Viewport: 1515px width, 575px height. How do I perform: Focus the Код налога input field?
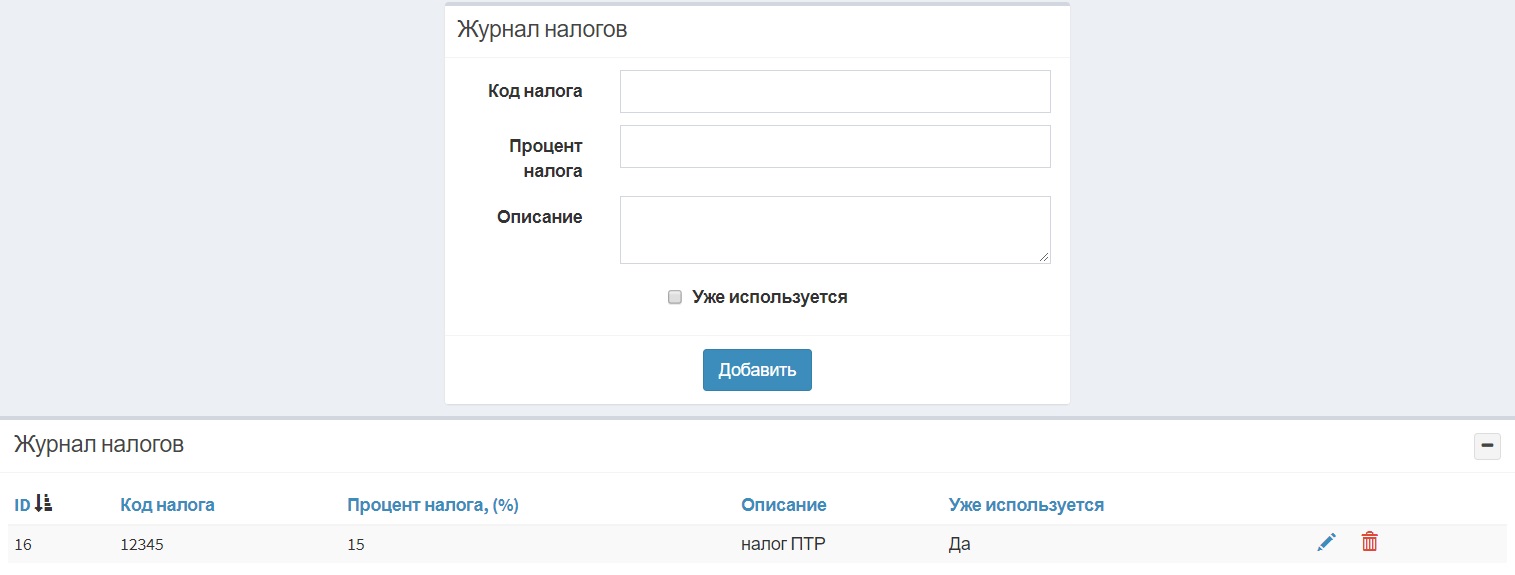pyautogui.click(x=835, y=91)
